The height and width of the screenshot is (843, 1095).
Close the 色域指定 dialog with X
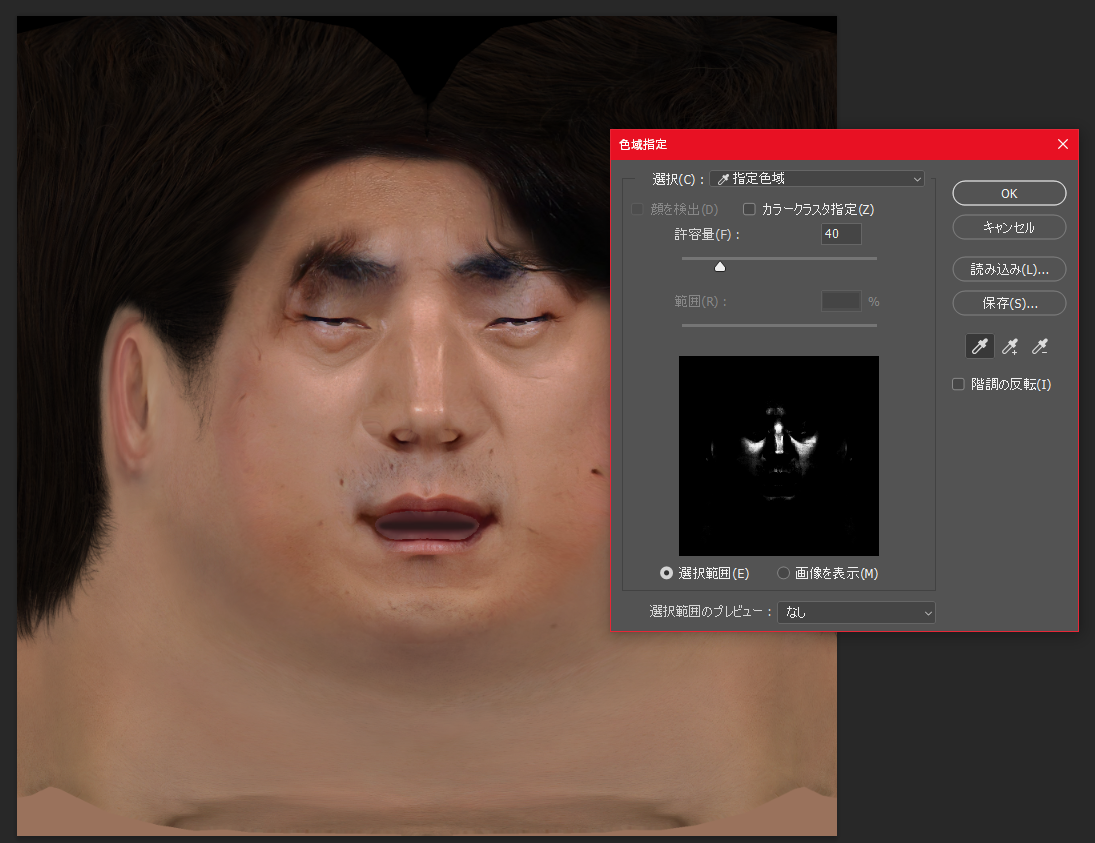pyautogui.click(x=1063, y=143)
